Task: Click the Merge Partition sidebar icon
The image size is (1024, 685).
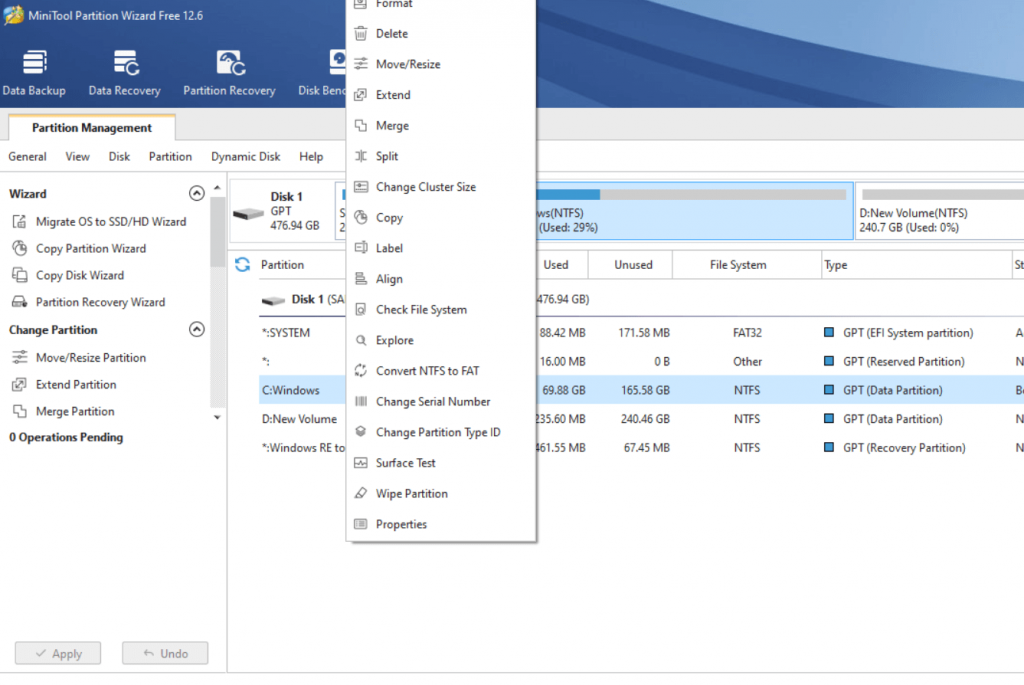Action: [x=20, y=411]
